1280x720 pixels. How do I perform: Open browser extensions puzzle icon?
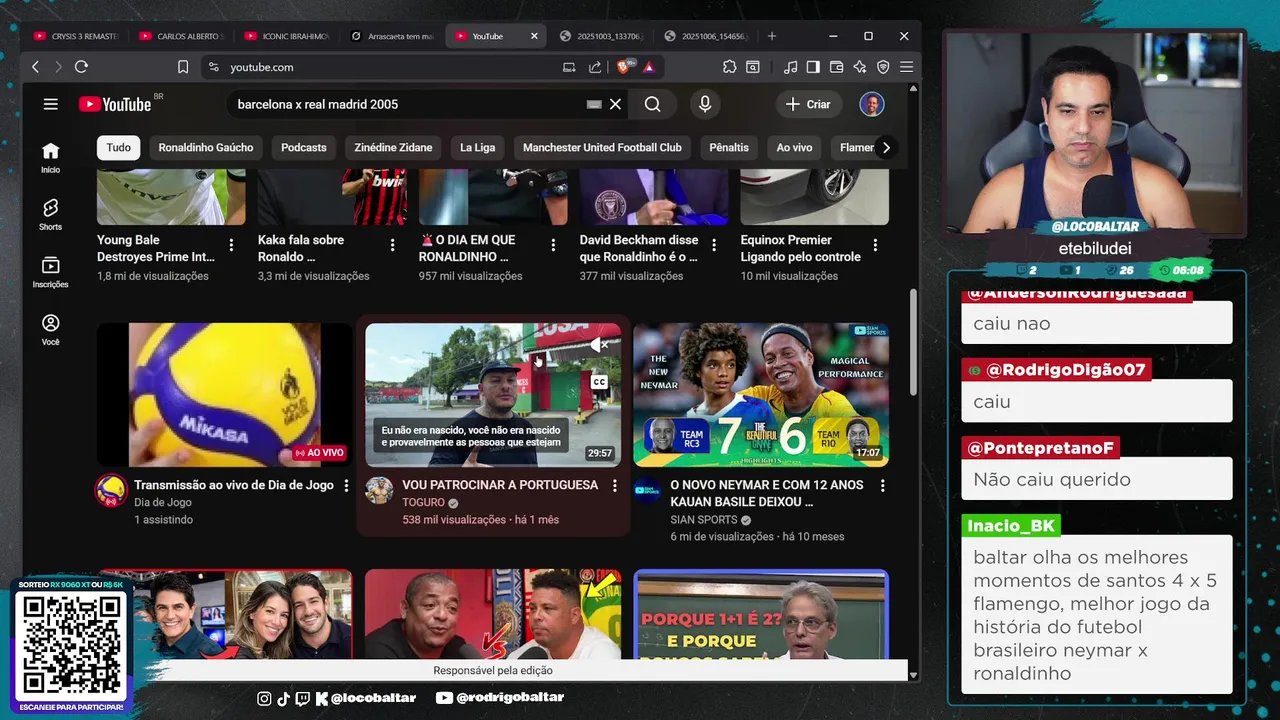click(x=729, y=67)
